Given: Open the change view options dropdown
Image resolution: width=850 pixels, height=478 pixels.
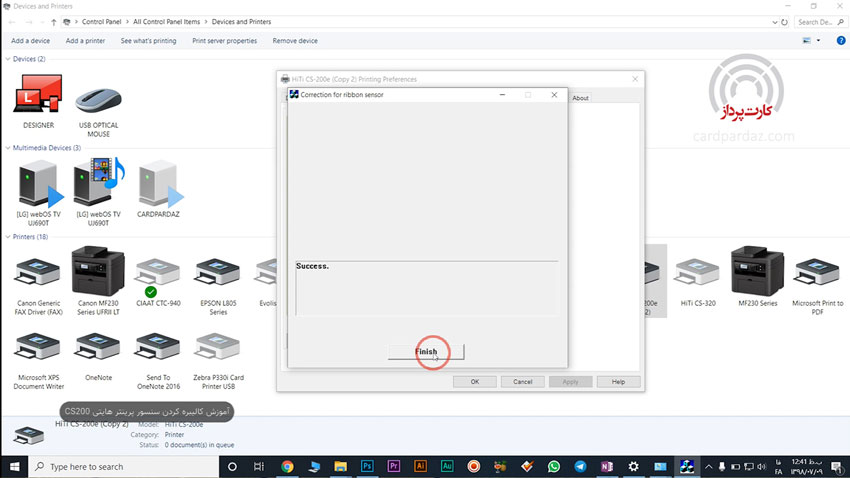Looking at the screenshot, I should (x=819, y=41).
